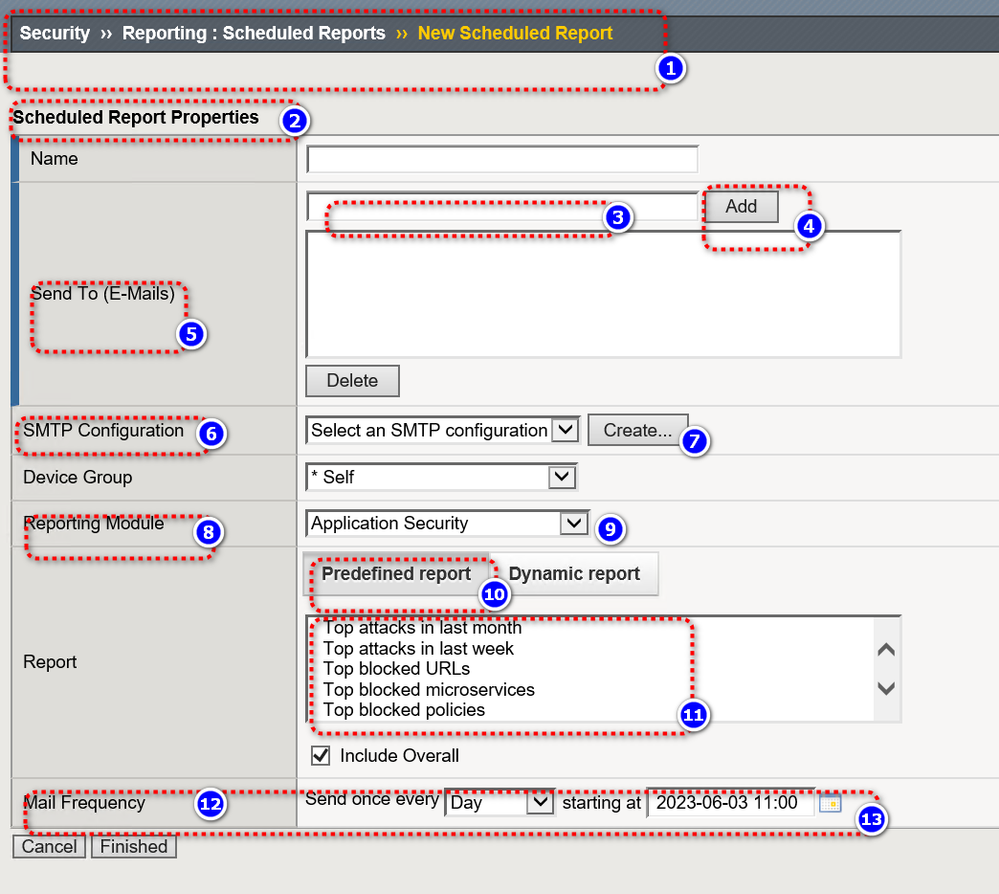The image size is (999, 894).
Task: Expand the mail frequency Day dropdown
Action: (x=499, y=802)
